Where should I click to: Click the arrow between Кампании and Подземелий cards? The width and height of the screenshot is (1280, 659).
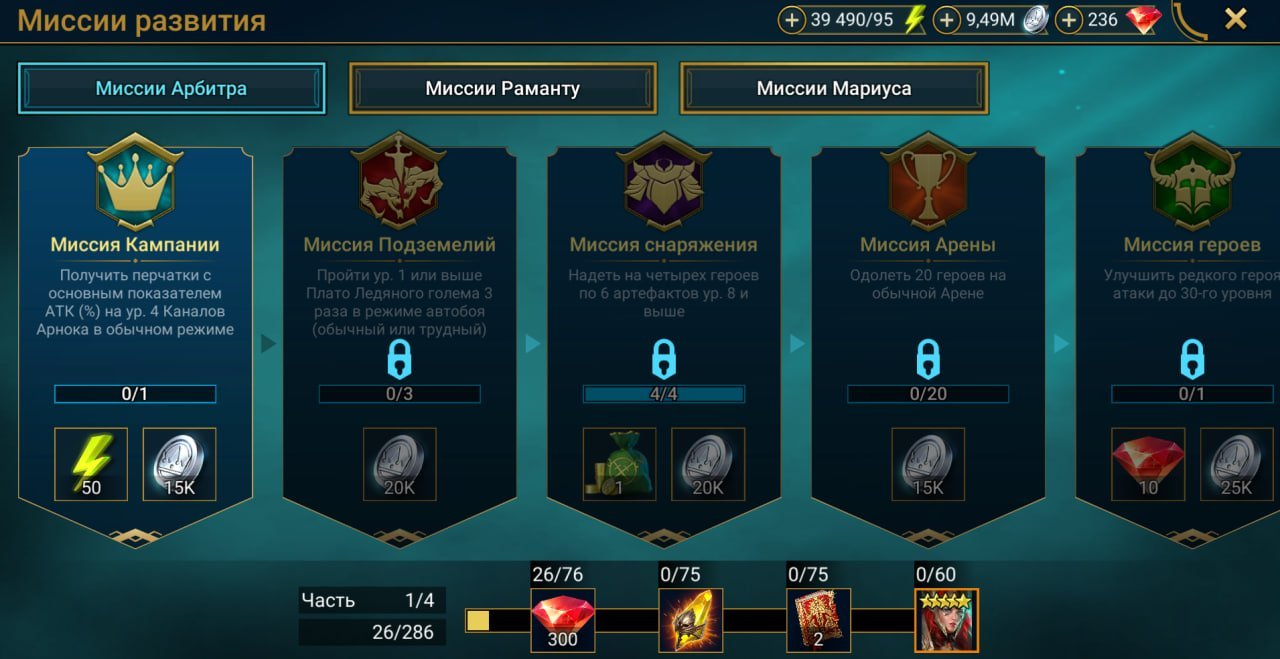click(268, 344)
